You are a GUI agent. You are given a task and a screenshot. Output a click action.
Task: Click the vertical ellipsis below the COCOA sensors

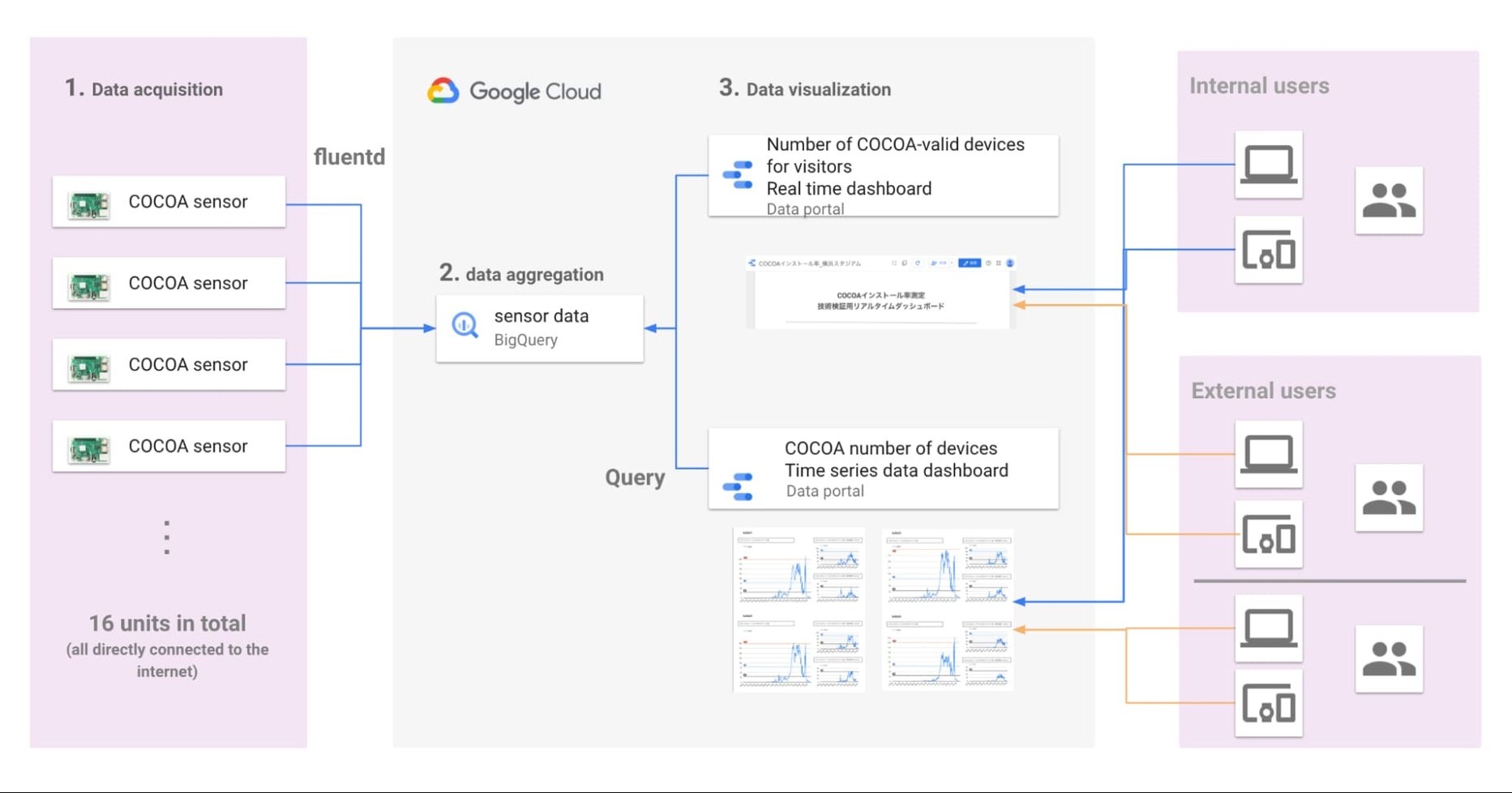click(167, 538)
